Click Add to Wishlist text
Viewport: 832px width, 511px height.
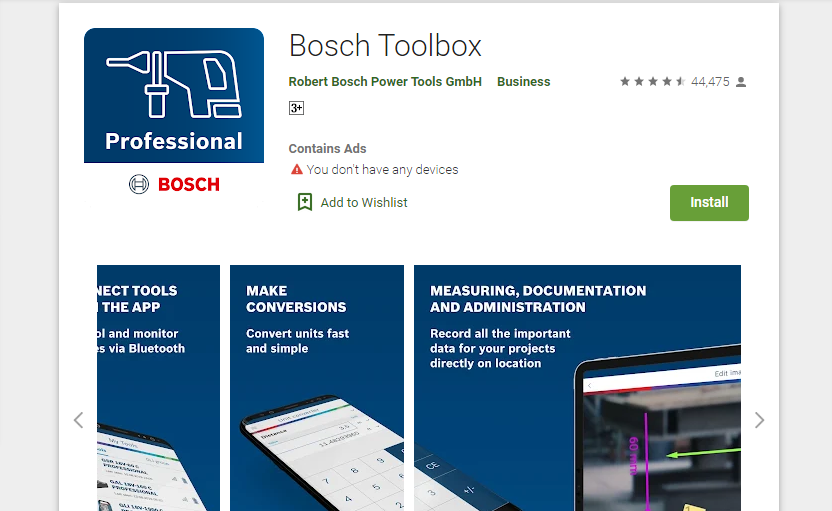(x=364, y=203)
